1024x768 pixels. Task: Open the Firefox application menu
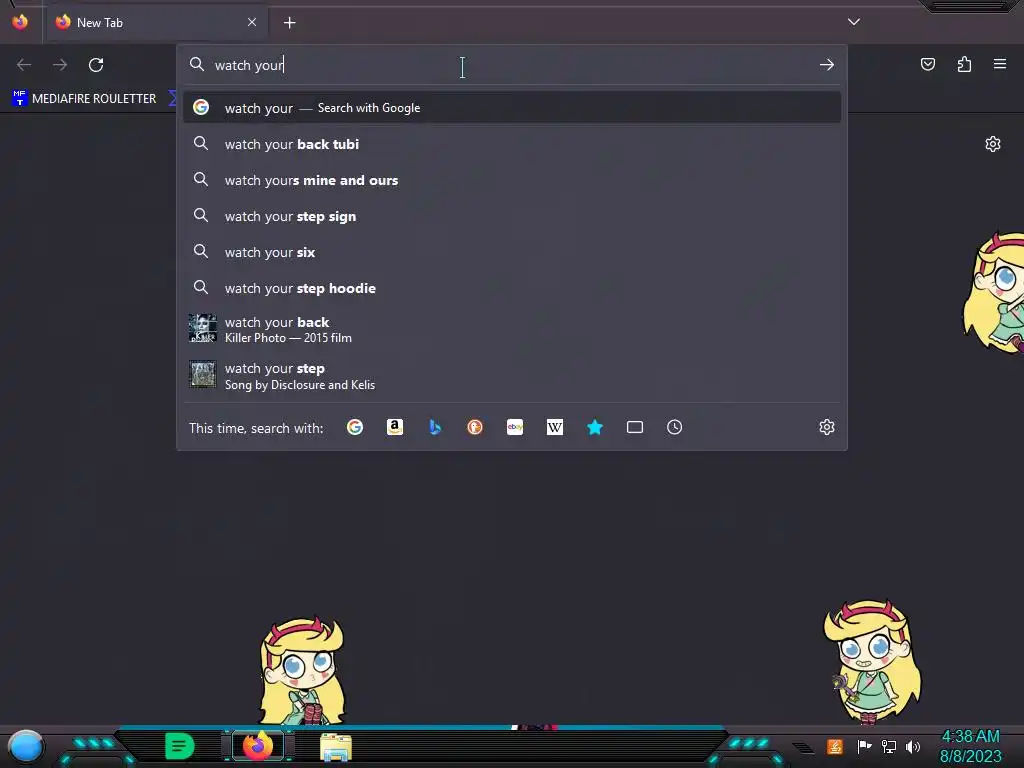pyautogui.click(x=1000, y=64)
